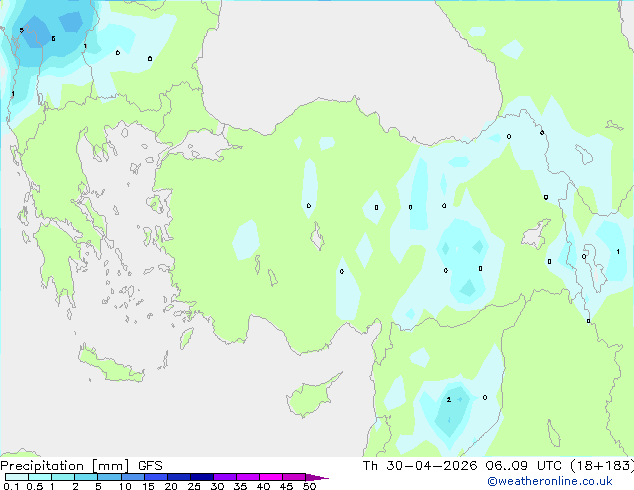
Task: Click the 'Precipitation [mm]' title text
Action: coord(65,466)
